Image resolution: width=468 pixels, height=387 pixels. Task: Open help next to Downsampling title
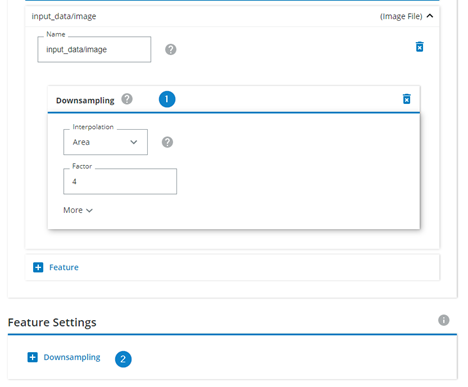tap(127, 99)
